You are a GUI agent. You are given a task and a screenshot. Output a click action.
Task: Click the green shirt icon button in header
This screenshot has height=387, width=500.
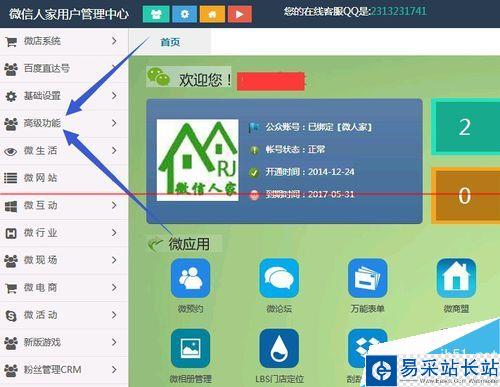tap(156, 14)
